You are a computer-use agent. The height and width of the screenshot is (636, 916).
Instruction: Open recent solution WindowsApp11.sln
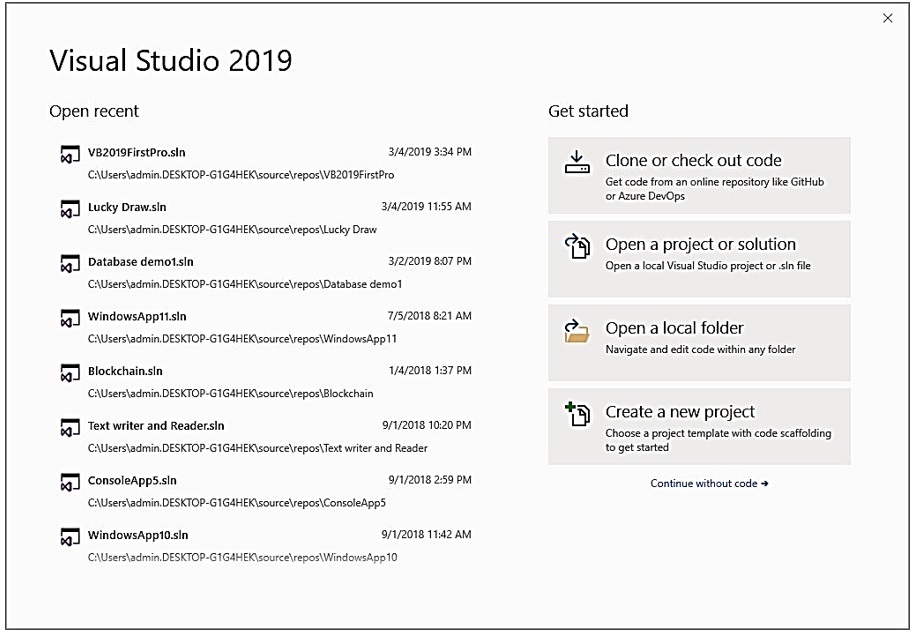point(266,327)
